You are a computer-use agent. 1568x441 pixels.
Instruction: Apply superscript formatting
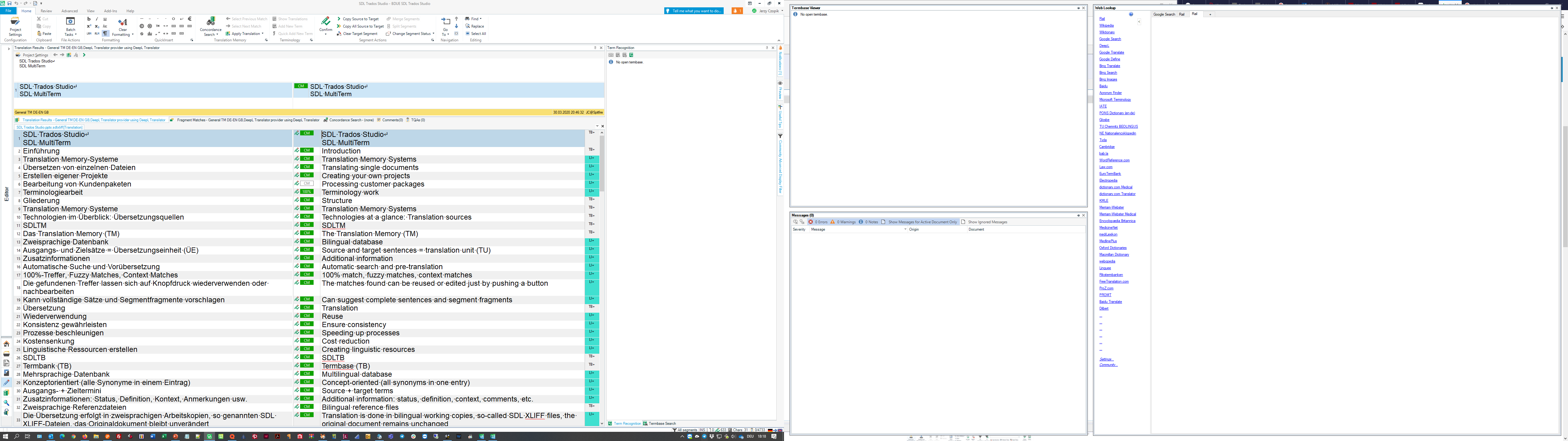click(89, 26)
